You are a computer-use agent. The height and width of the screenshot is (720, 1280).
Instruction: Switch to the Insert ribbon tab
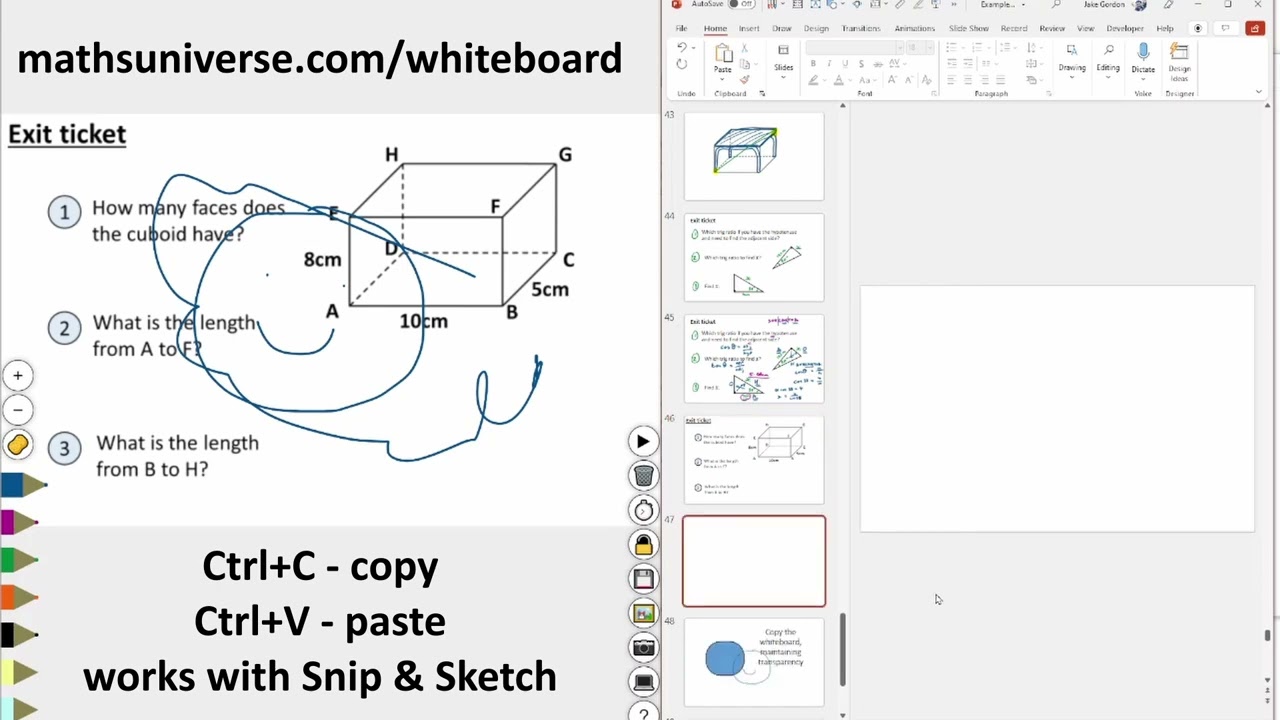coord(749,28)
